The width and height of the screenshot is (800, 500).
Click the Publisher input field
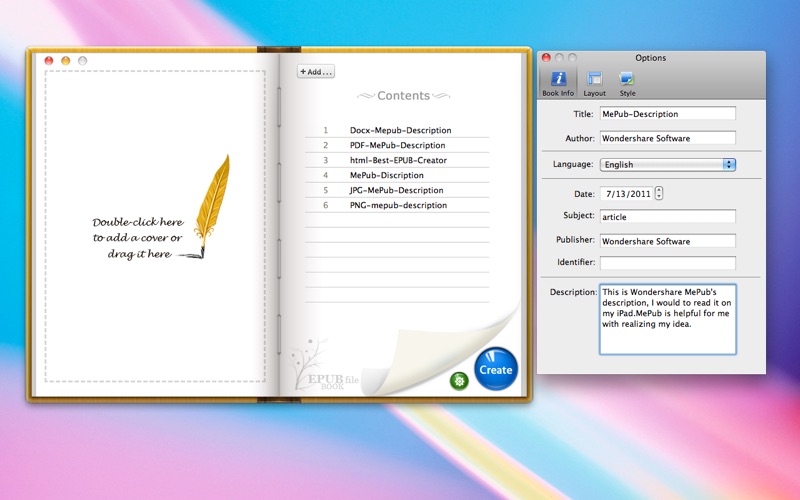[x=667, y=241]
